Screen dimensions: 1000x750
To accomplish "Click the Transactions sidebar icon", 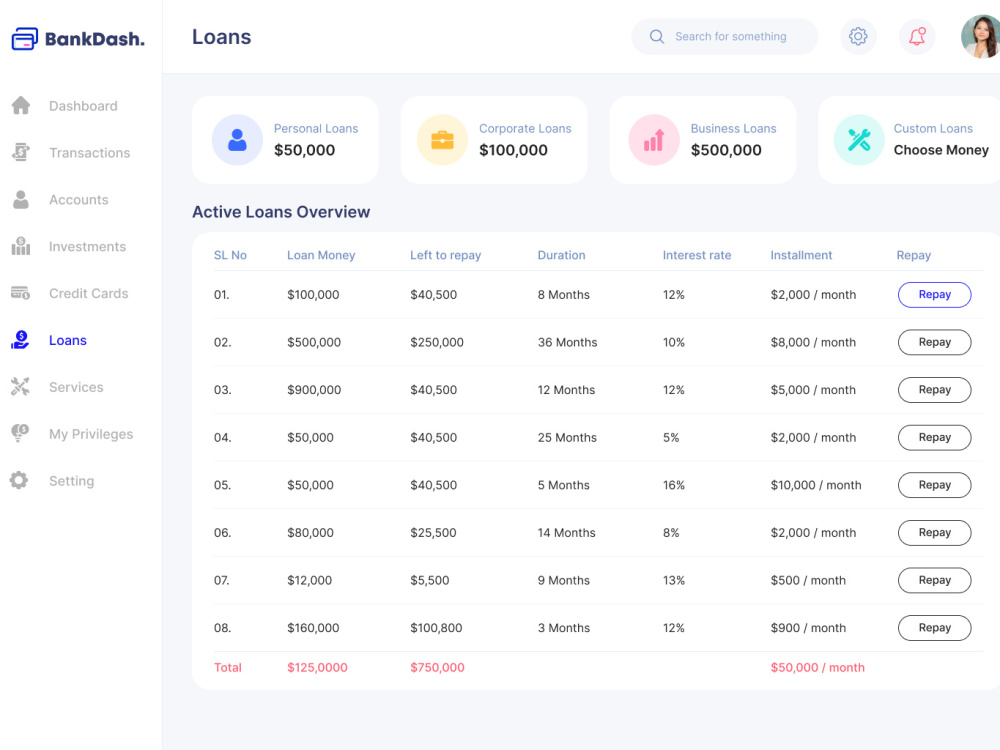I will point(21,152).
